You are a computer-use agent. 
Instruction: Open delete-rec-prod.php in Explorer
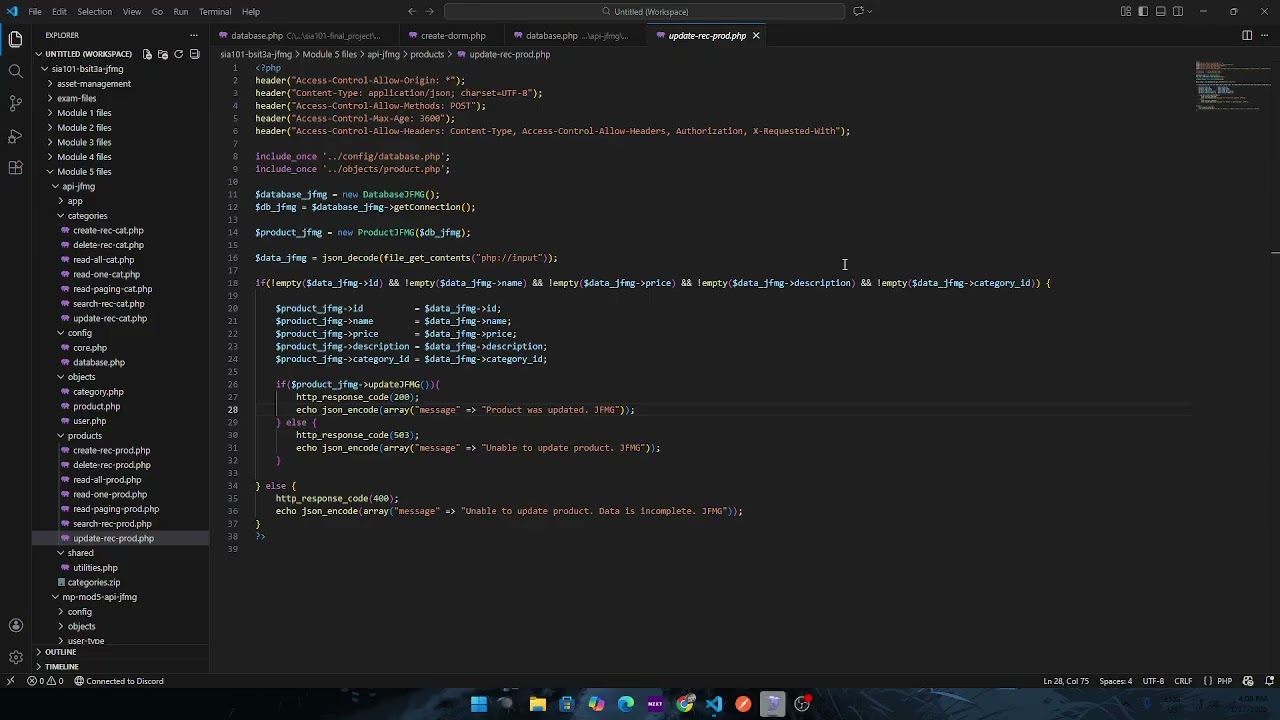[x=111, y=465]
